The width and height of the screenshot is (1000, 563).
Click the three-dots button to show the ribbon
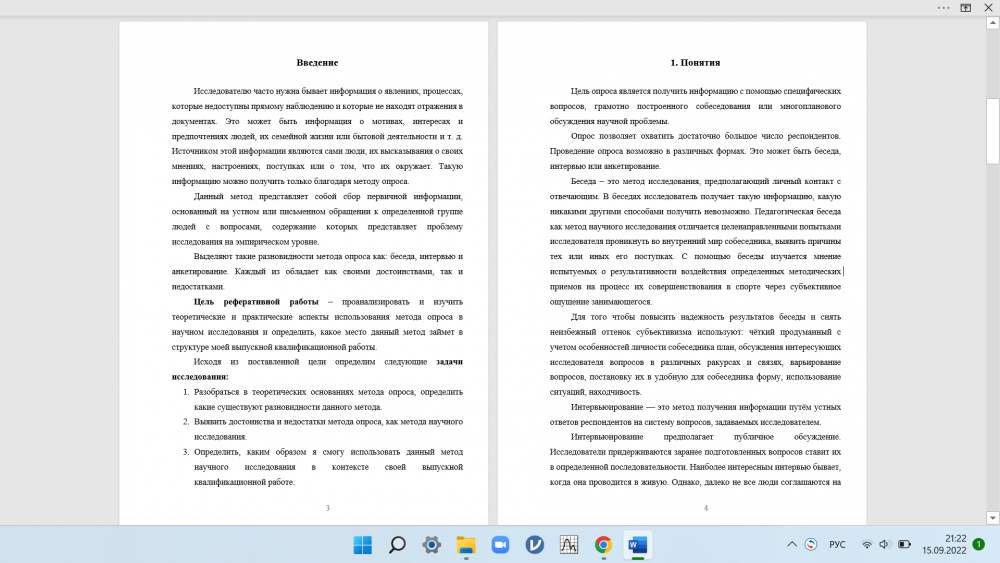943,7
